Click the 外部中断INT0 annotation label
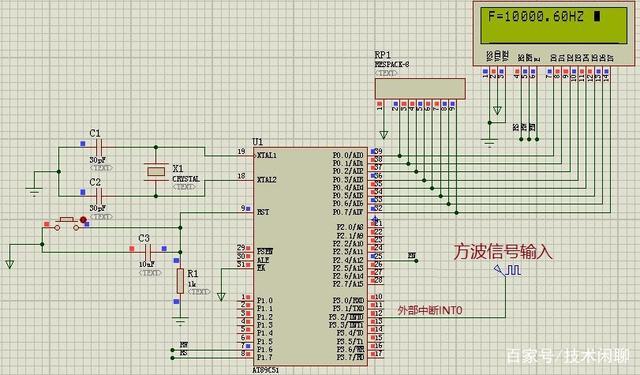This screenshot has width=640, height=375. click(430, 311)
